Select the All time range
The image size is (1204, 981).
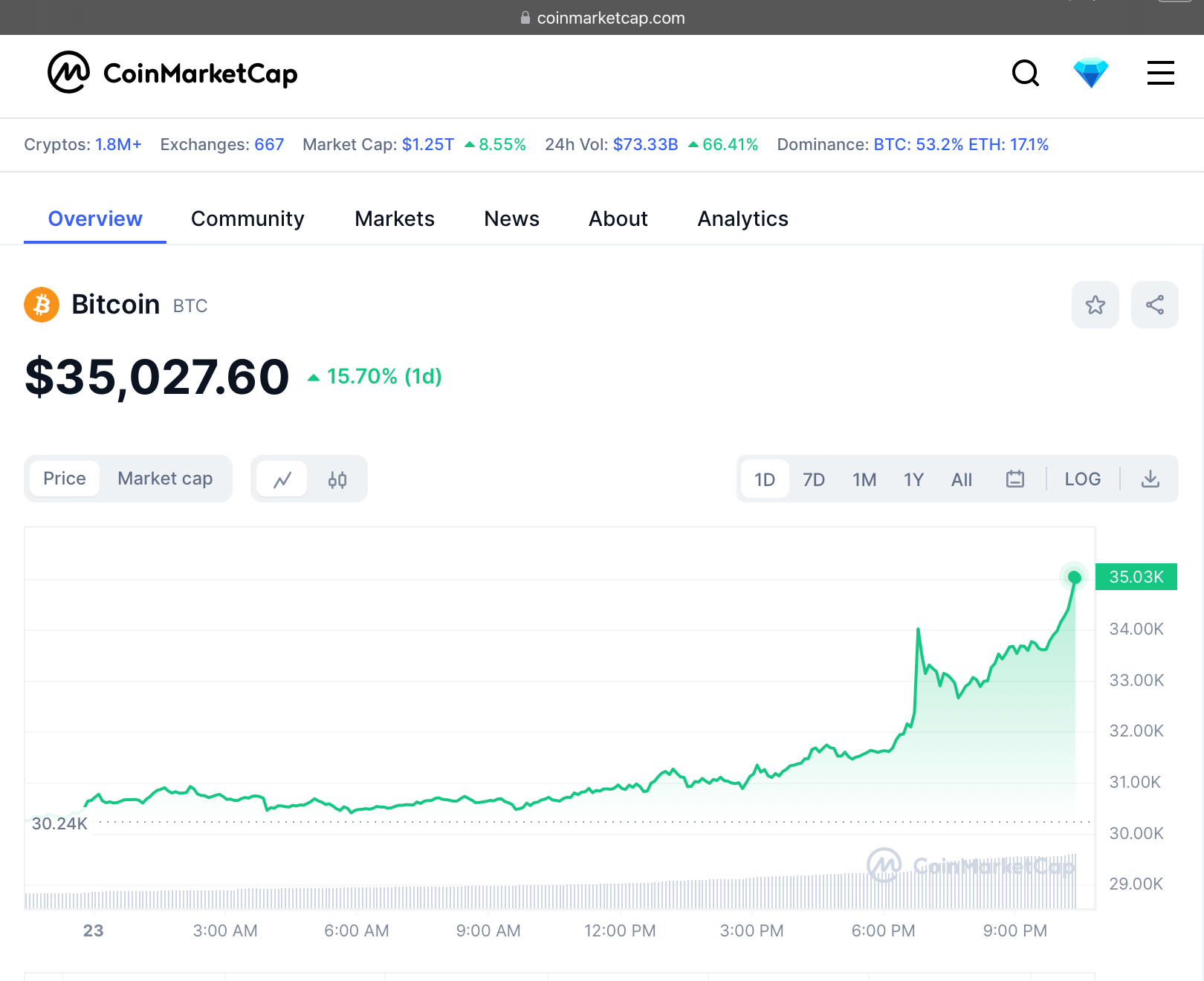(x=962, y=479)
